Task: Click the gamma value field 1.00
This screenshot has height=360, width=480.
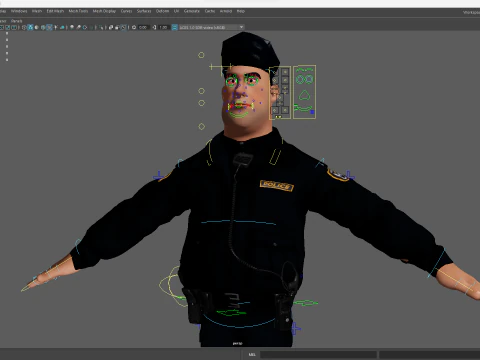Action: click(x=163, y=27)
